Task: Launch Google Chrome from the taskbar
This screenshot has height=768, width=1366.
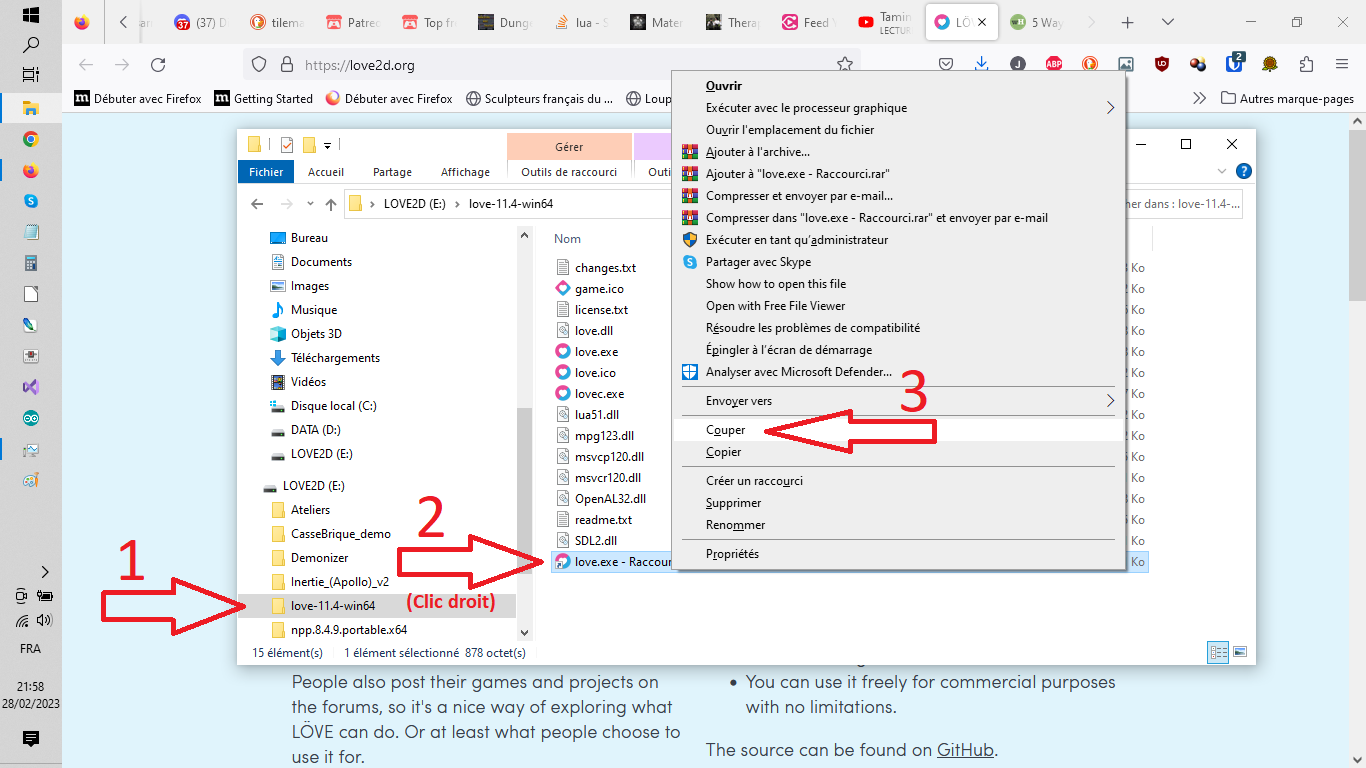Action: point(30,139)
